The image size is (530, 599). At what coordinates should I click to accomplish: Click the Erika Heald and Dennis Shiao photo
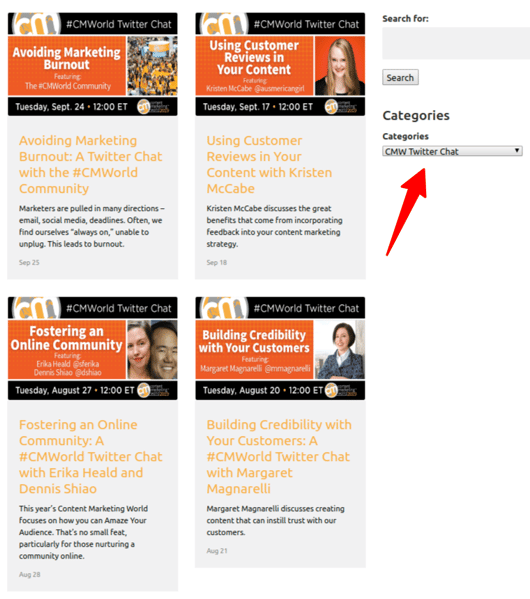152,350
